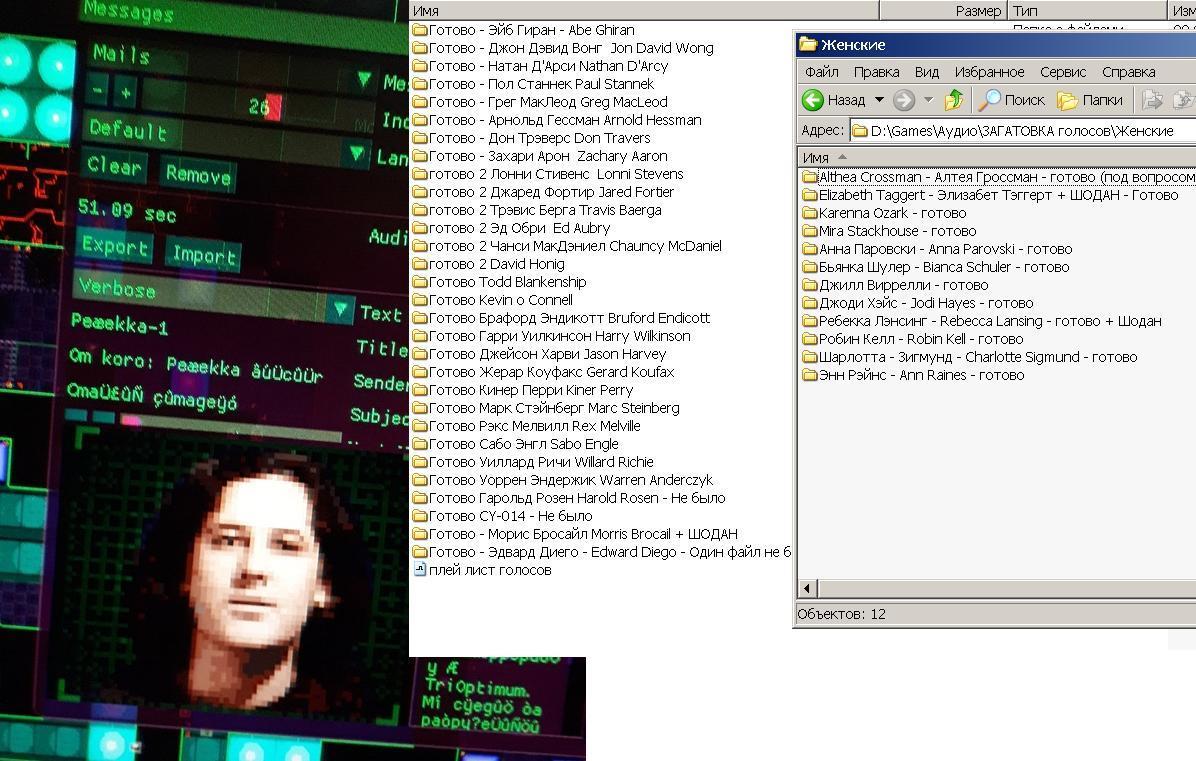This screenshot has width=1196, height=761.
Task: Open the Mails dropdown arrow
Action: click(364, 79)
